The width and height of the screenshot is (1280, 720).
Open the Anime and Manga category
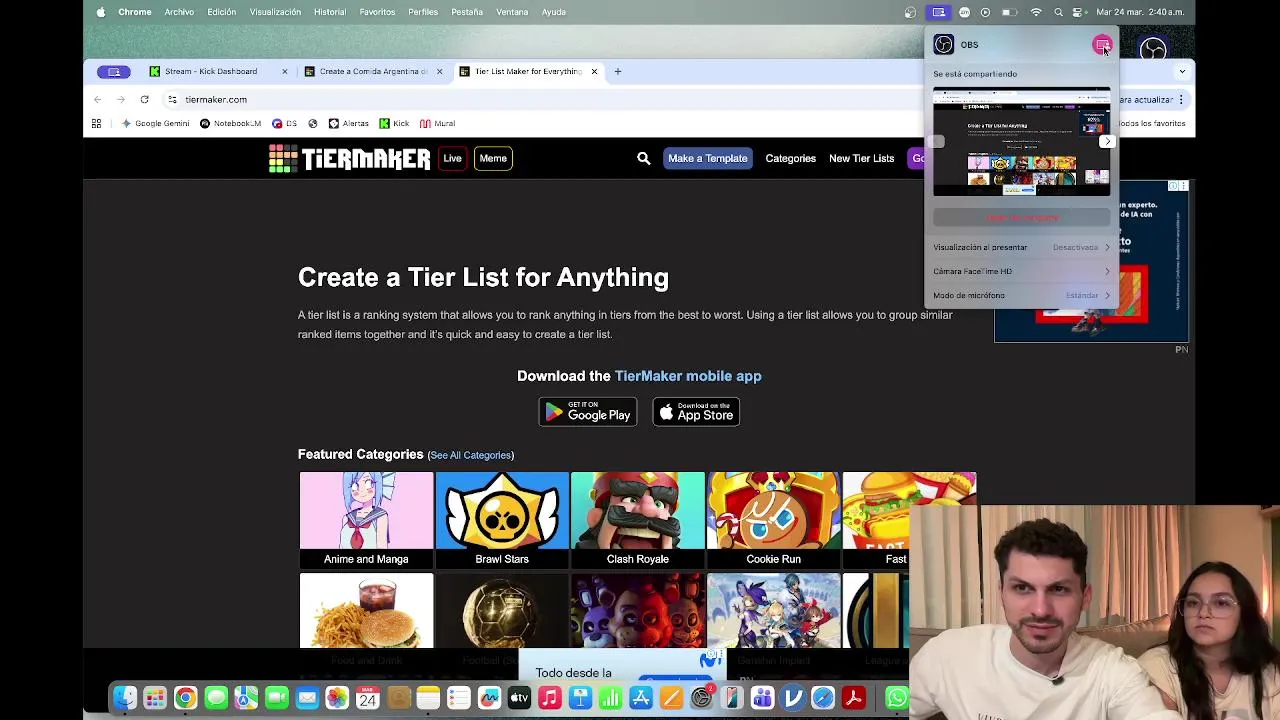(x=366, y=520)
